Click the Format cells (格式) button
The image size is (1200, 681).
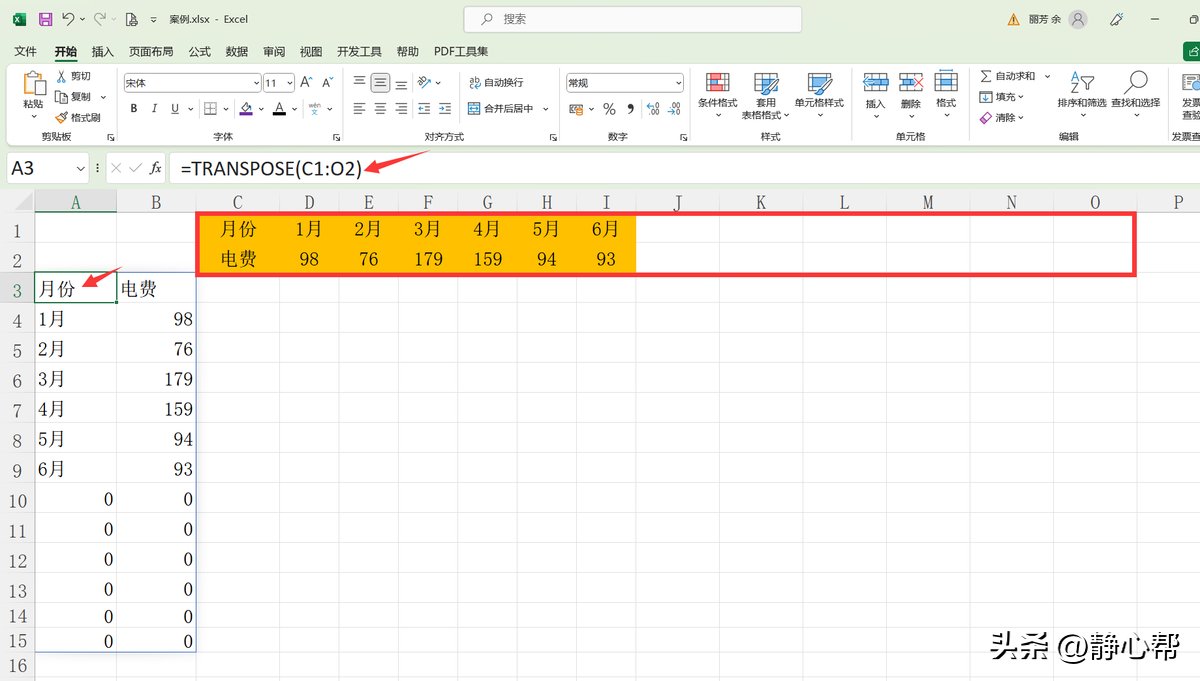coord(946,96)
